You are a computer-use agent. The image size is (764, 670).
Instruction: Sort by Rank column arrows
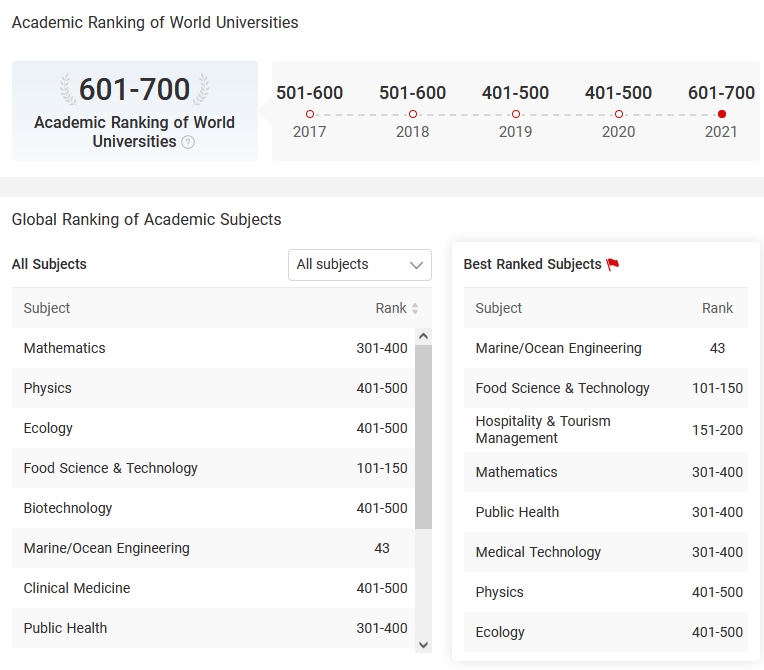(x=415, y=309)
